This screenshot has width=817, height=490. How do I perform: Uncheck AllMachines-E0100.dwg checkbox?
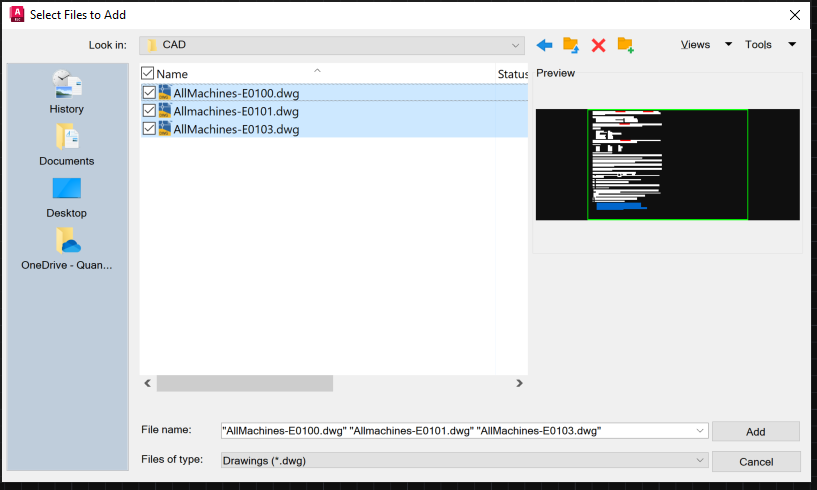click(x=149, y=93)
